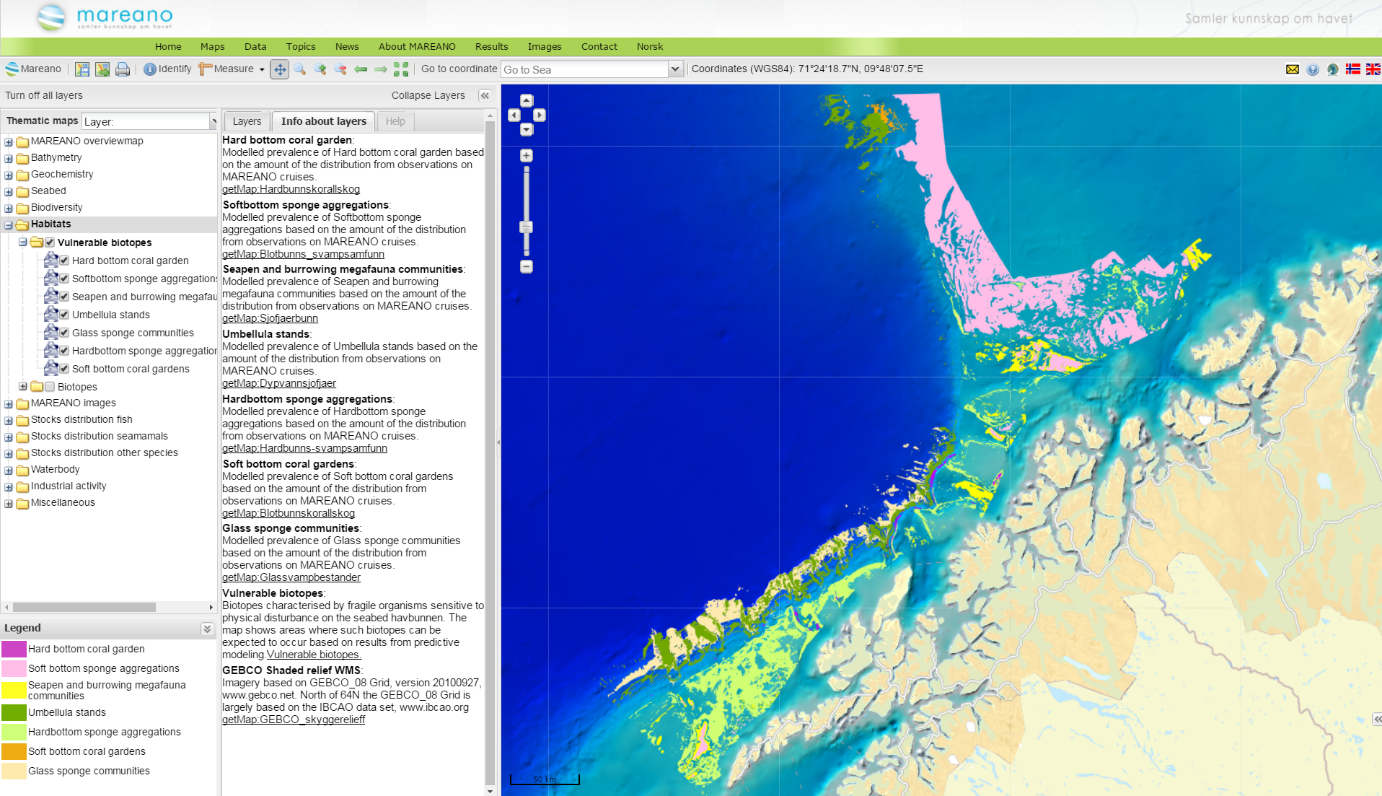Open the Measure tool dropdown arrow
The image size is (1382, 796).
[x=262, y=69]
